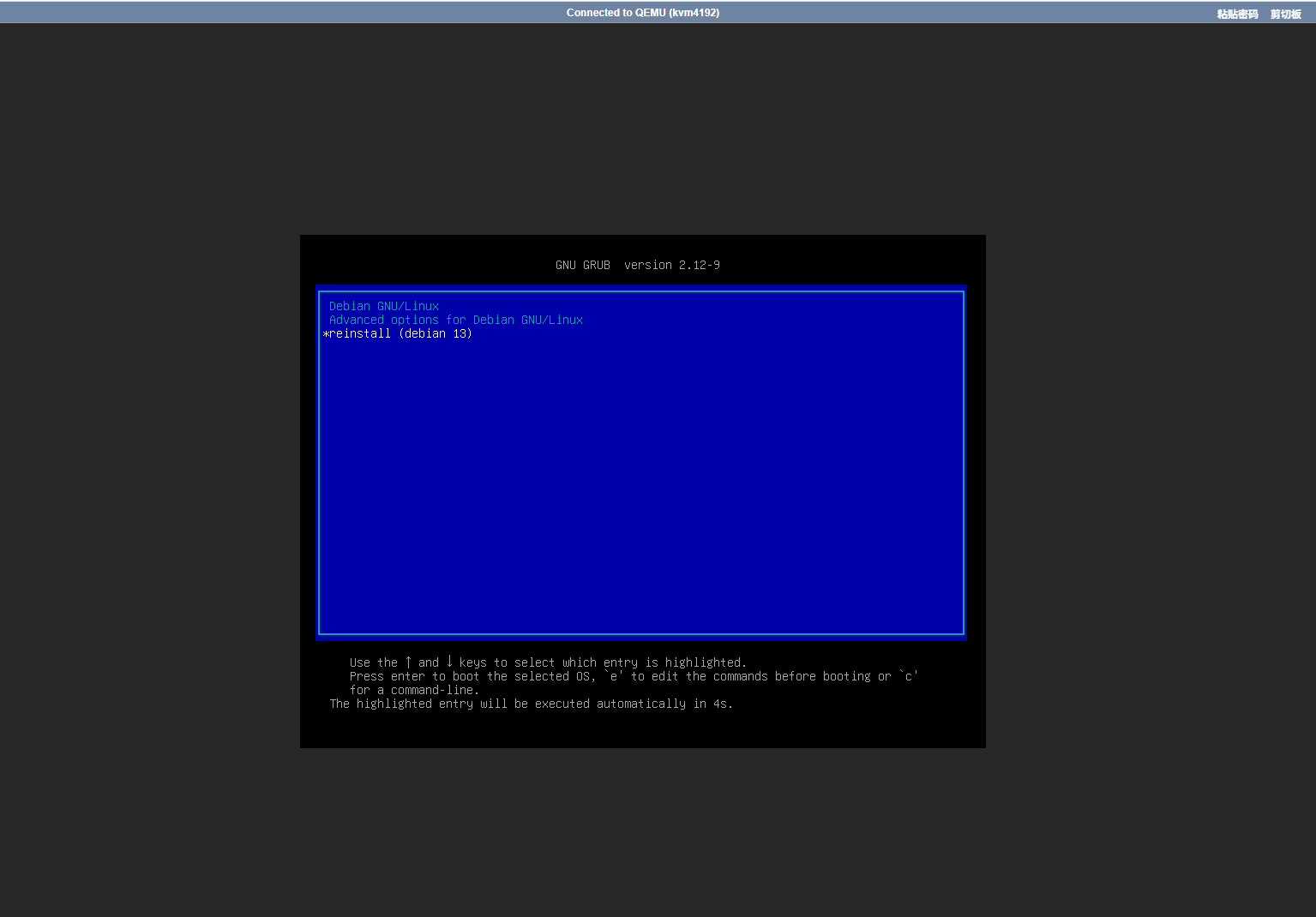
Task: Click the GNU GRUB version 2.12-9 header
Action: (x=637, y=265)
